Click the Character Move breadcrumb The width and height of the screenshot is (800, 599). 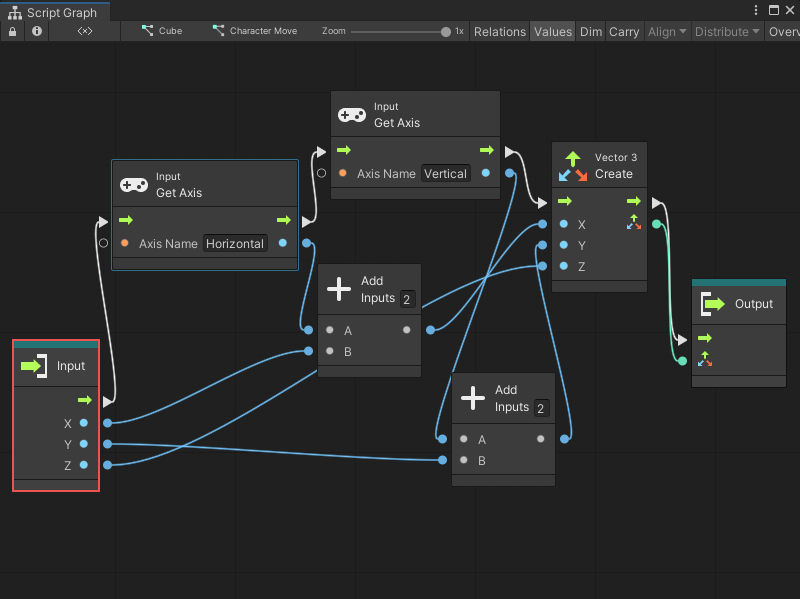click(x=256, y=31)
